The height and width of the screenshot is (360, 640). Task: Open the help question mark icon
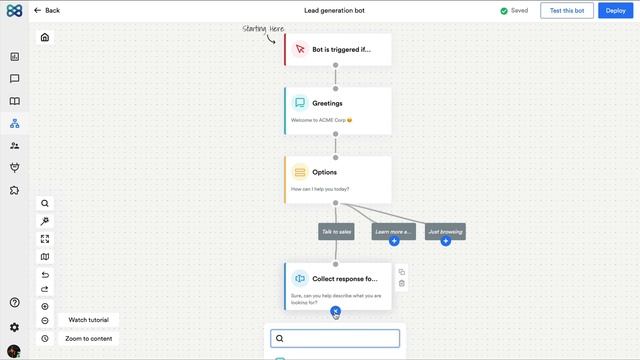click(15, 302)
